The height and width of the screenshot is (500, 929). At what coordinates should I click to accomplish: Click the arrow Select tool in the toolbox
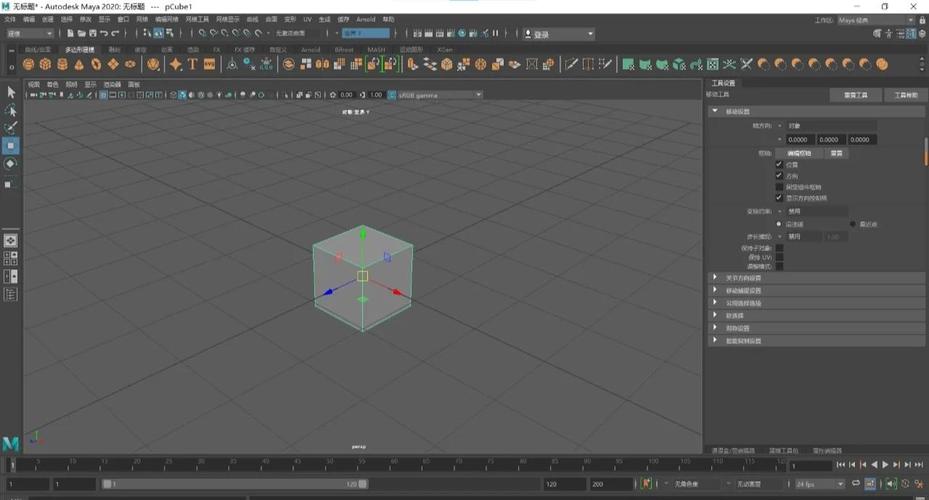click(11, 92)
